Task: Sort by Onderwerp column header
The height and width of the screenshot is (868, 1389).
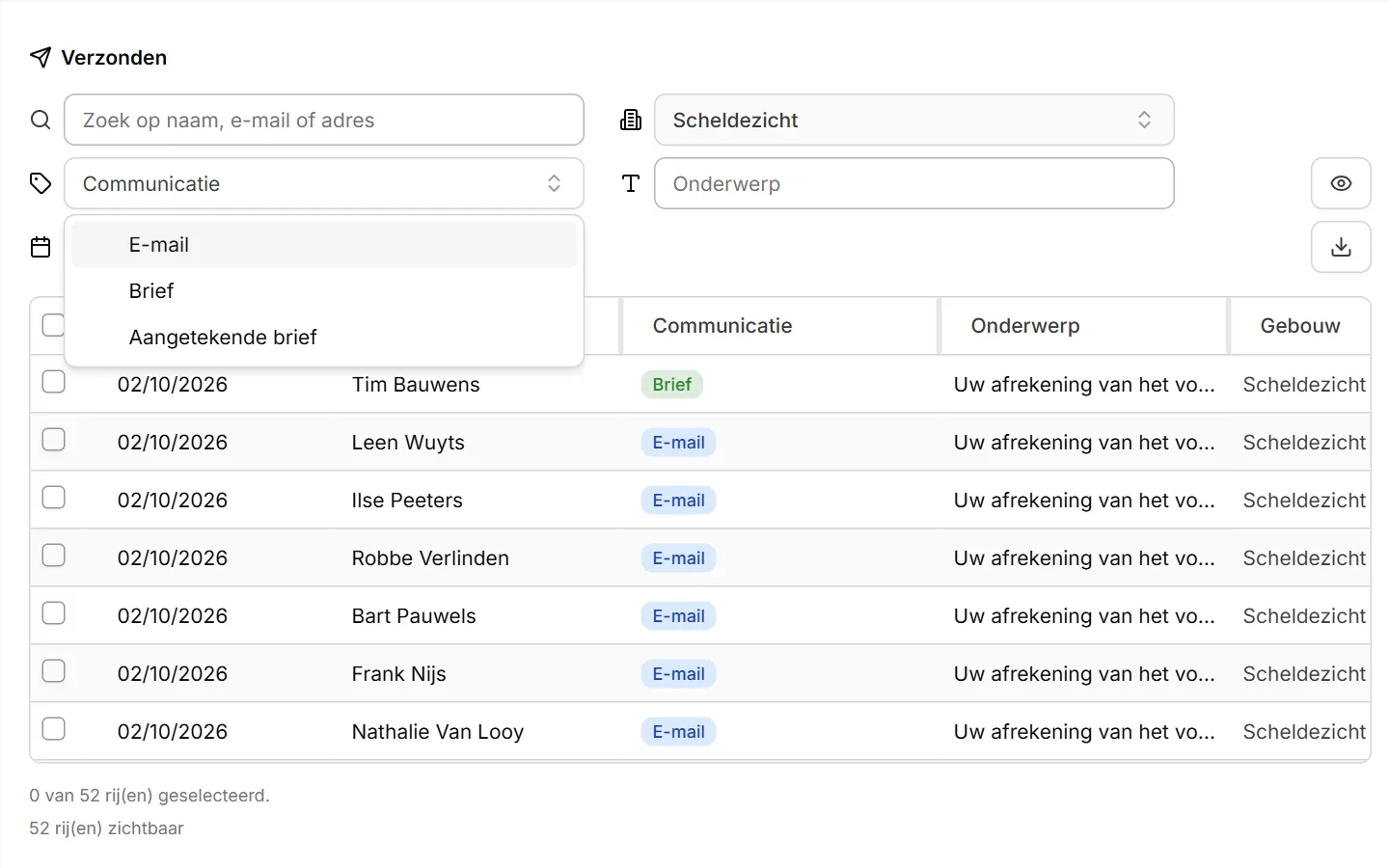Action: click(x=1025, y=326)
